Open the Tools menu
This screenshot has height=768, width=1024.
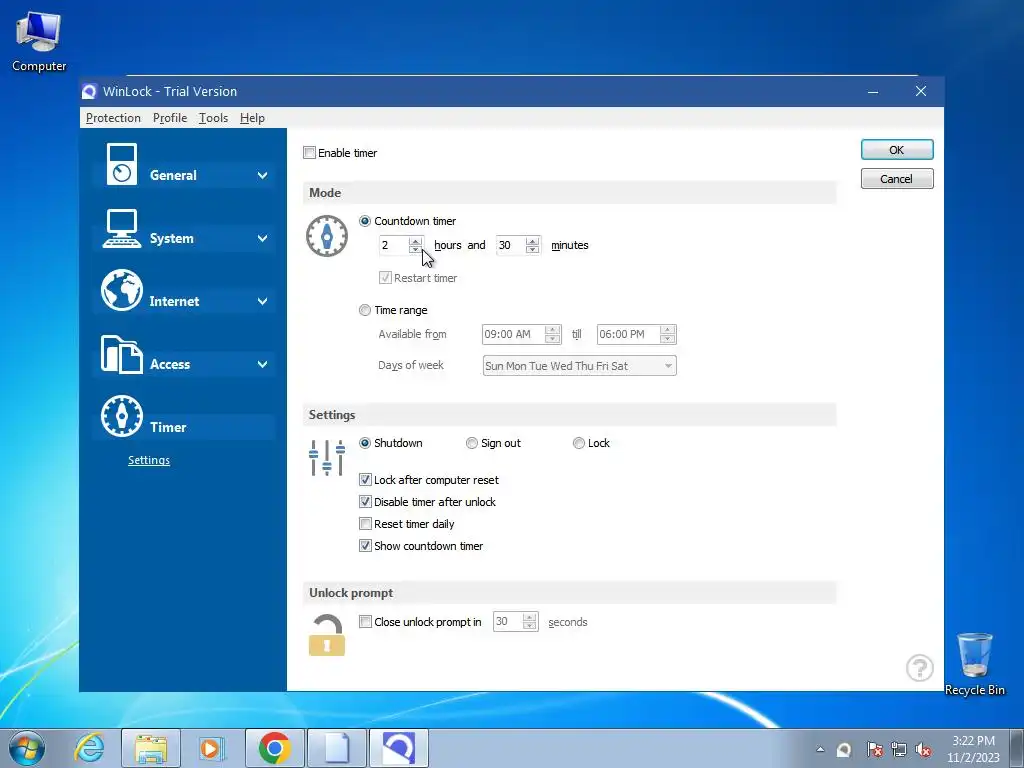click(214, 118)
